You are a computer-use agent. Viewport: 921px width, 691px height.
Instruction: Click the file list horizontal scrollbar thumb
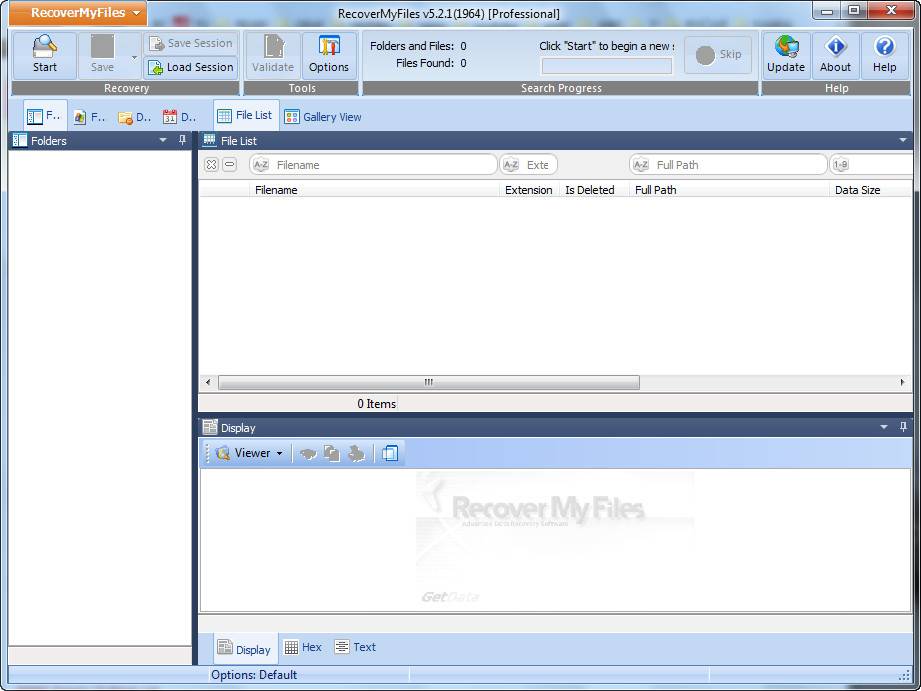pyautogui.click(x=429, y=383)
